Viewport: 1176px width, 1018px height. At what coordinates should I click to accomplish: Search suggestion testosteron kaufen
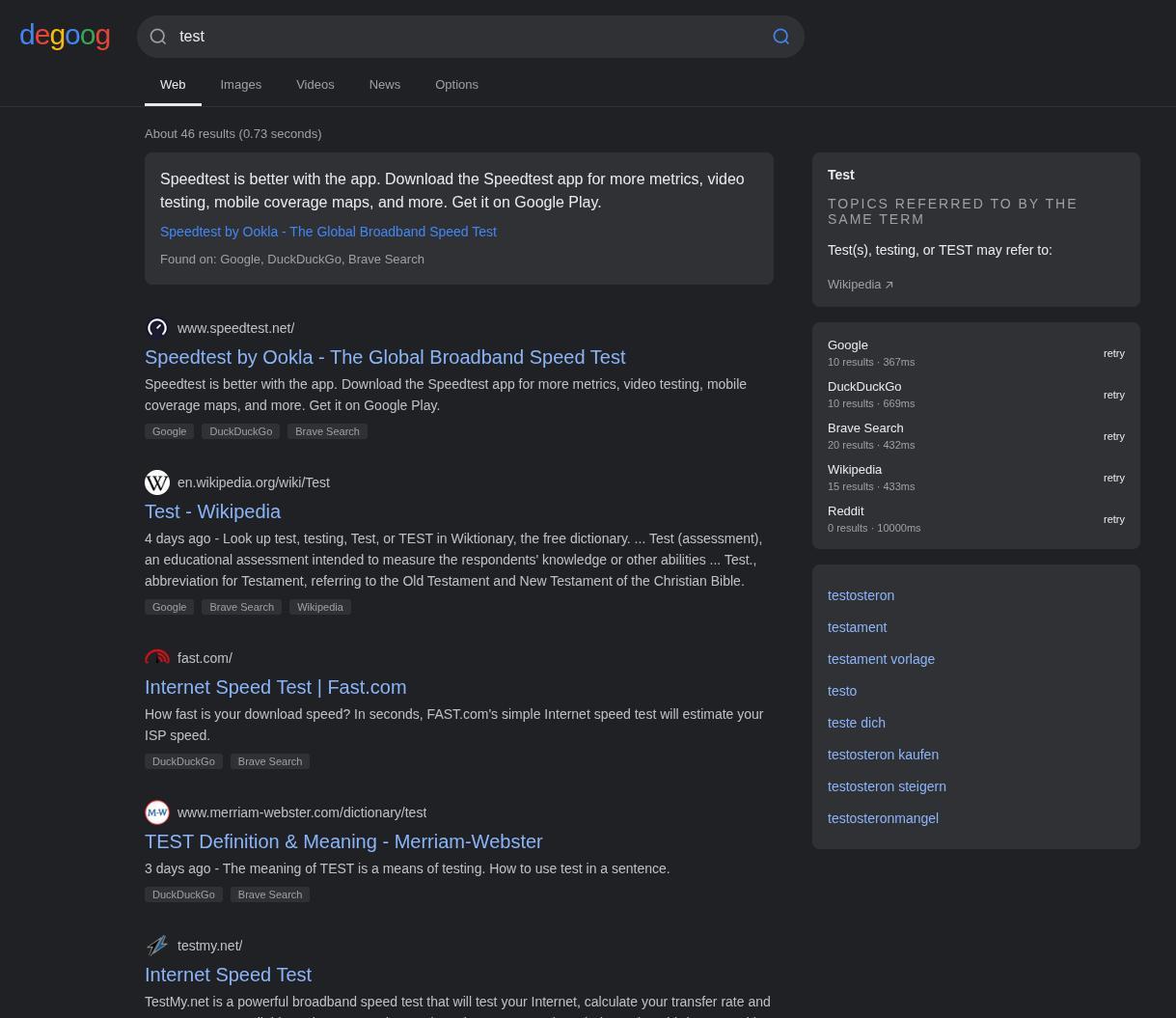pos(883,755)
